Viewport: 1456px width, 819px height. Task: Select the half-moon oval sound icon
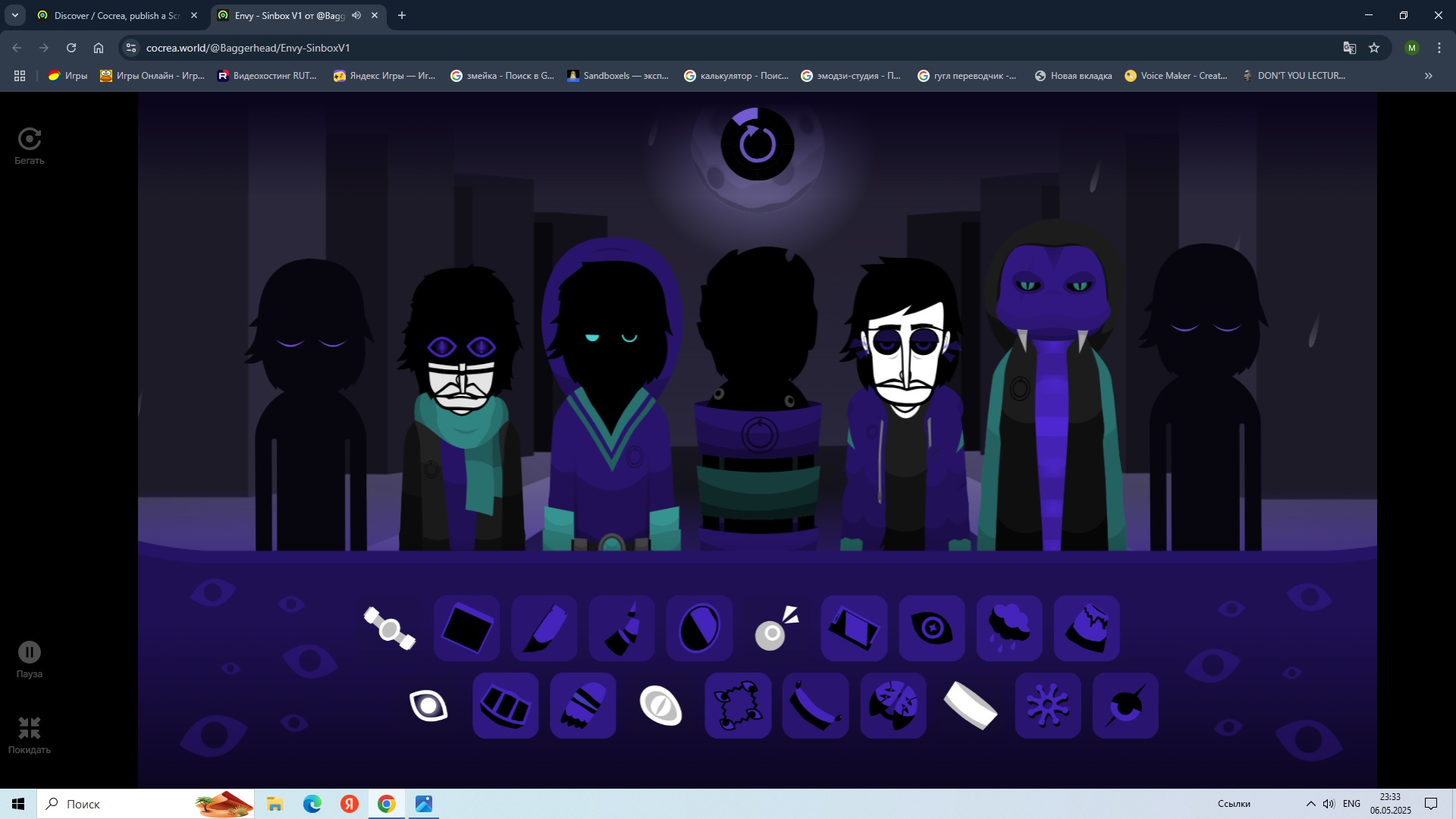point(699,628)
